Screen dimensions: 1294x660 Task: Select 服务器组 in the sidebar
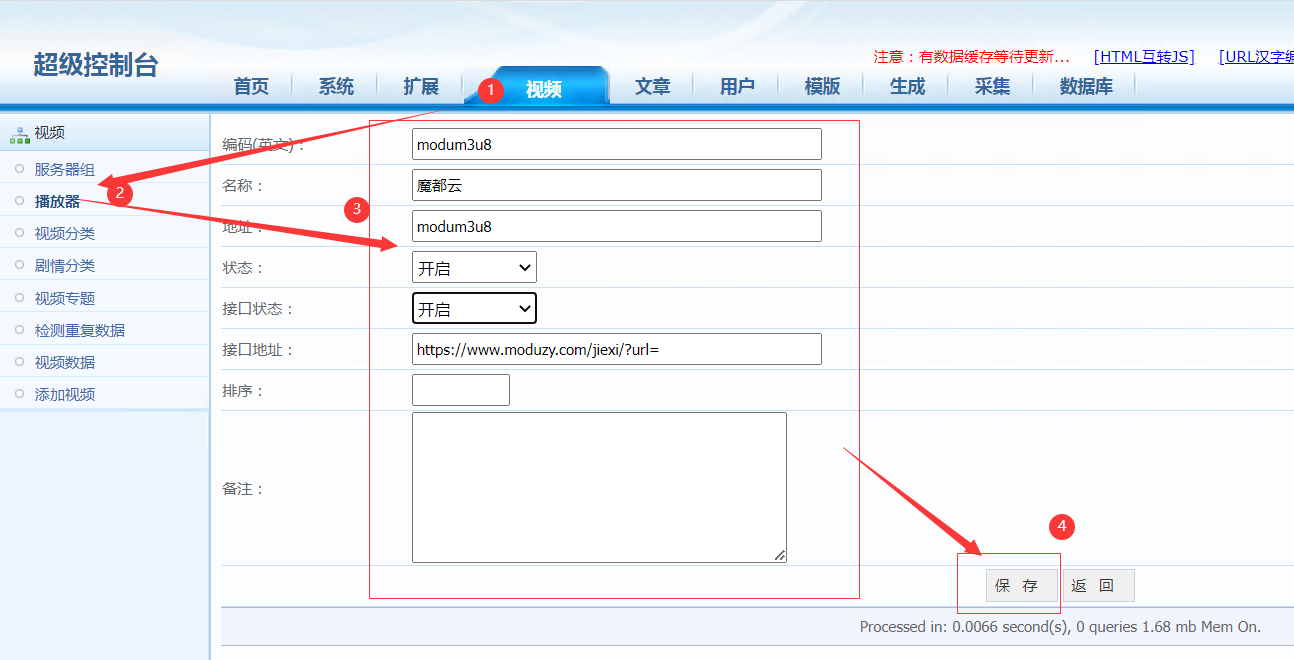[65, 170]
